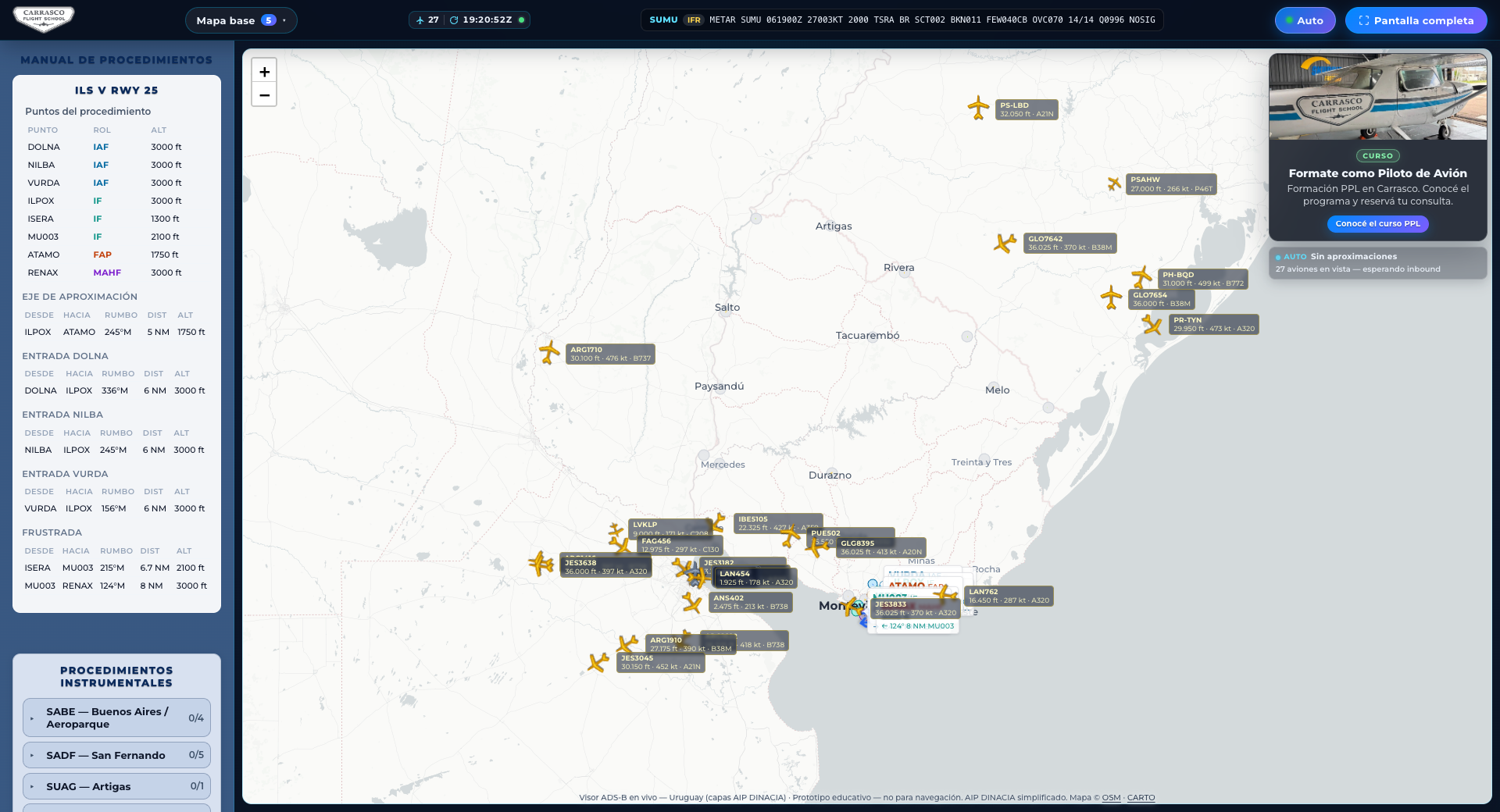
Task: Select the GLO7642 aircraft icon
Action: (x=1005, y=244)
